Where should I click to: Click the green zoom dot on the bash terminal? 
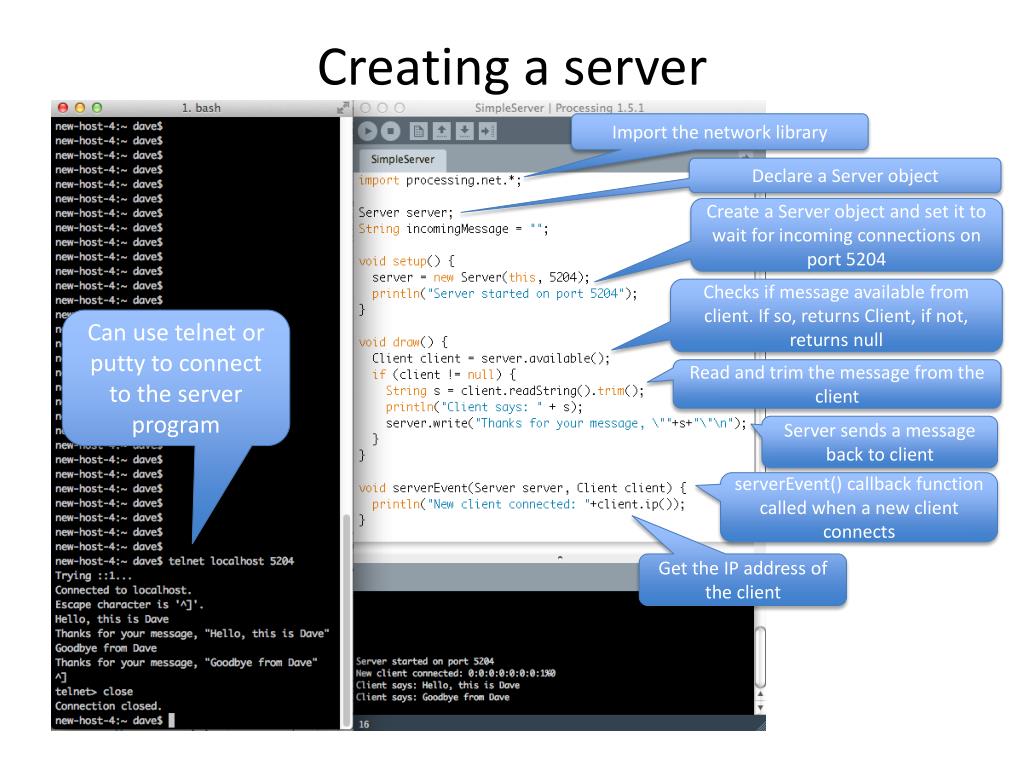pyautogui.click(x=97, y=108)
